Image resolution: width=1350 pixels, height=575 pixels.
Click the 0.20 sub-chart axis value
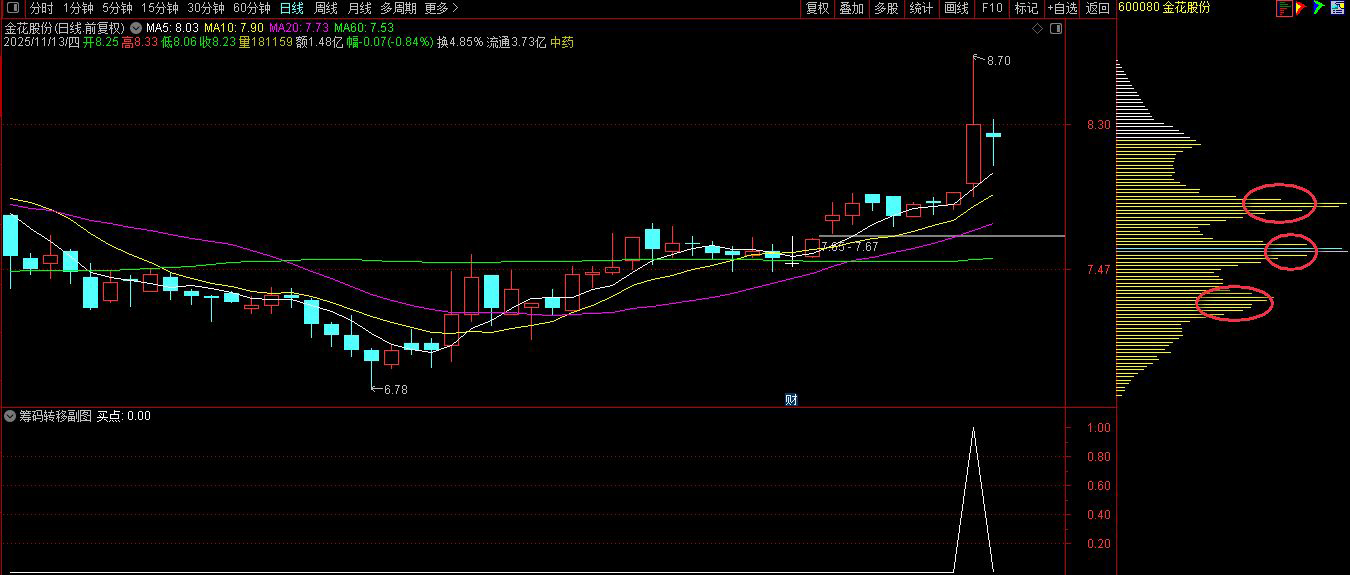click(x=1098, y=544)
